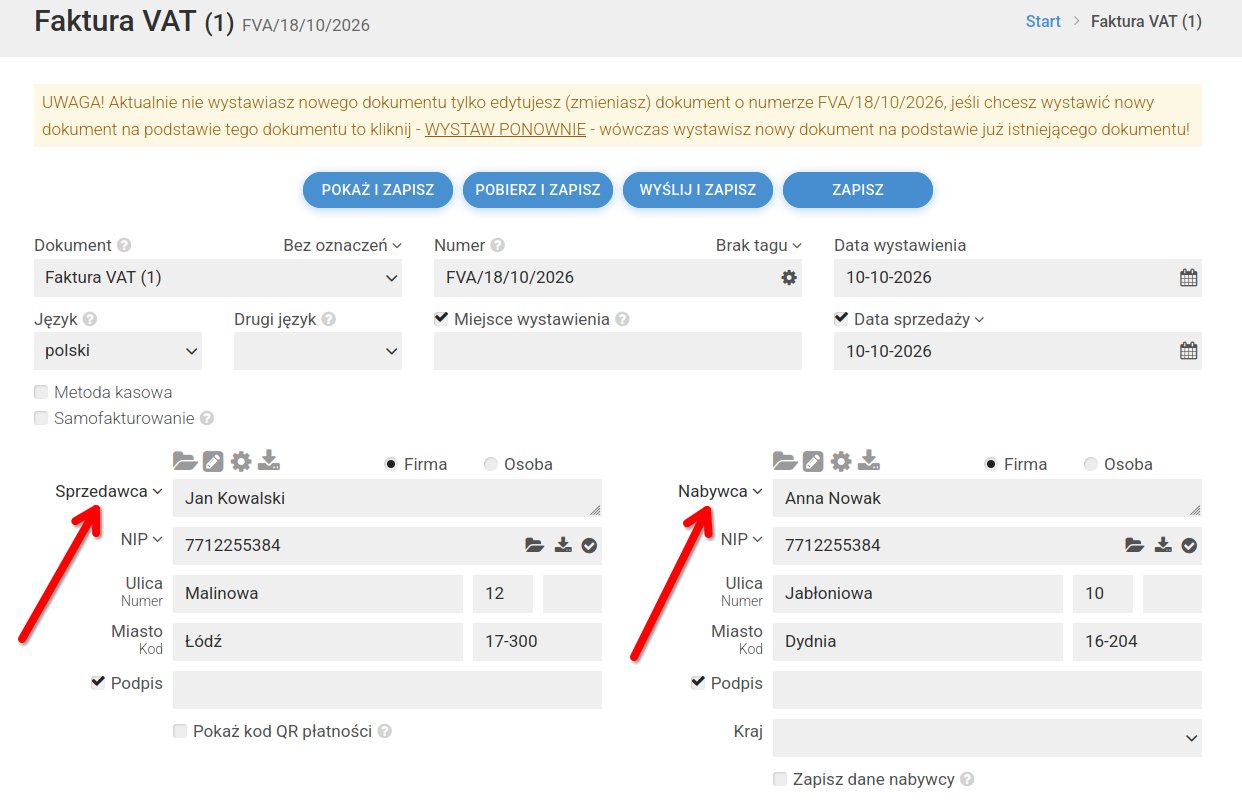Screen dimensions: 1242x808
Task: Open the Dokument dropdown showing Faktura VAT (1)
Action: [218, 278]
